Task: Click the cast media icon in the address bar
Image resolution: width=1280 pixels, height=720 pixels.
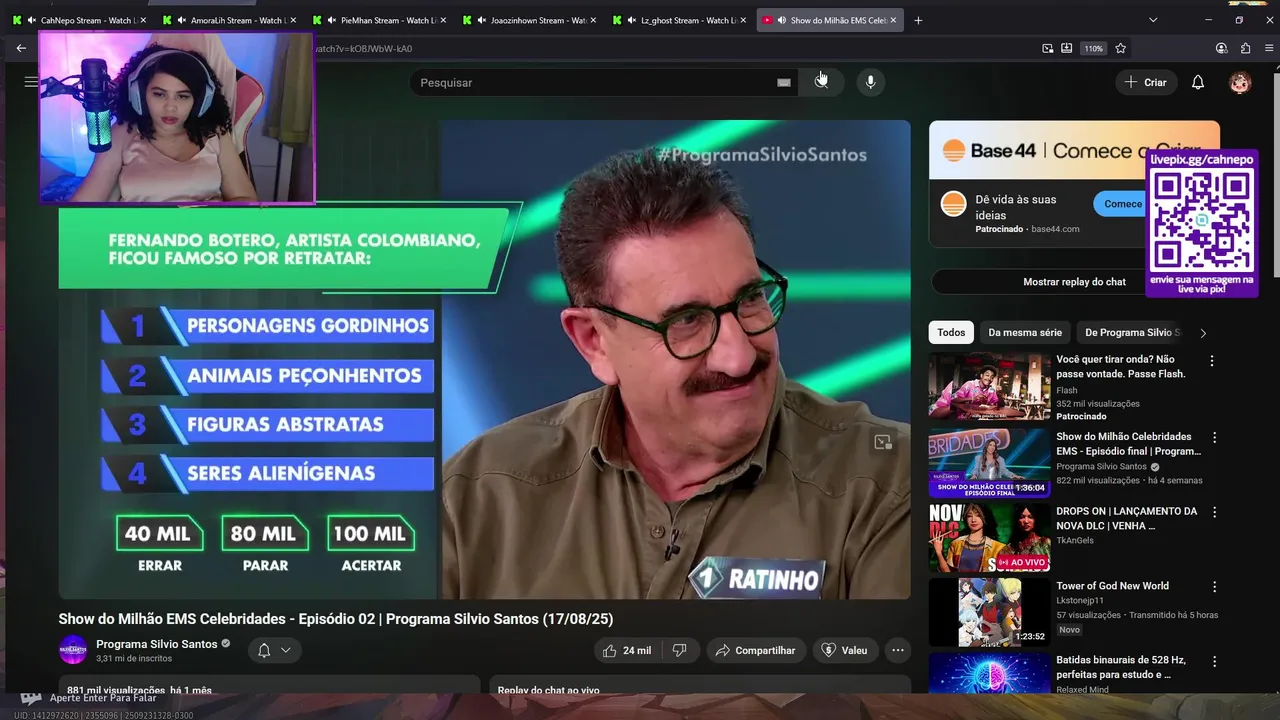Action: click(x=1047, y=48)
